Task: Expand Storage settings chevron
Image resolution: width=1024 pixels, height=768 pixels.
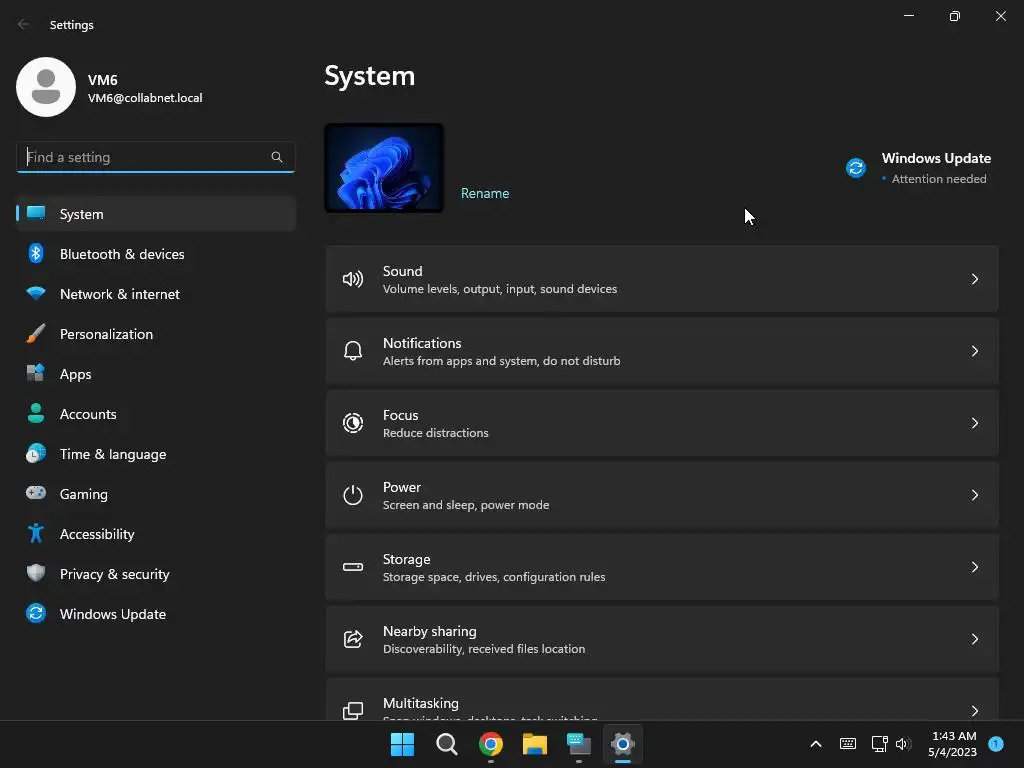Action: (974, 567)
